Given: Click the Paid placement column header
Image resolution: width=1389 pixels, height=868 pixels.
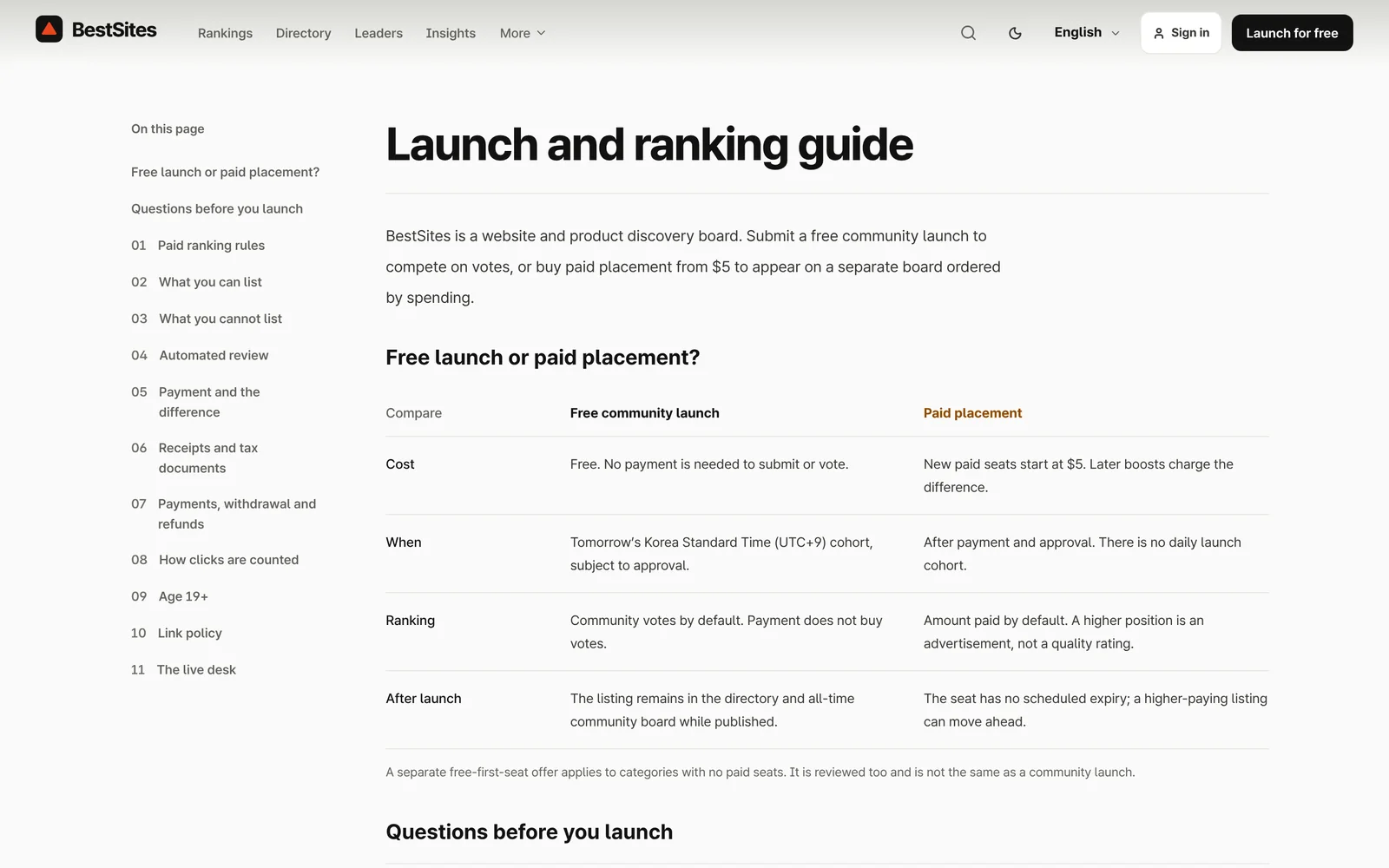Looking at the screenshot, I should (x=972, y=413).
